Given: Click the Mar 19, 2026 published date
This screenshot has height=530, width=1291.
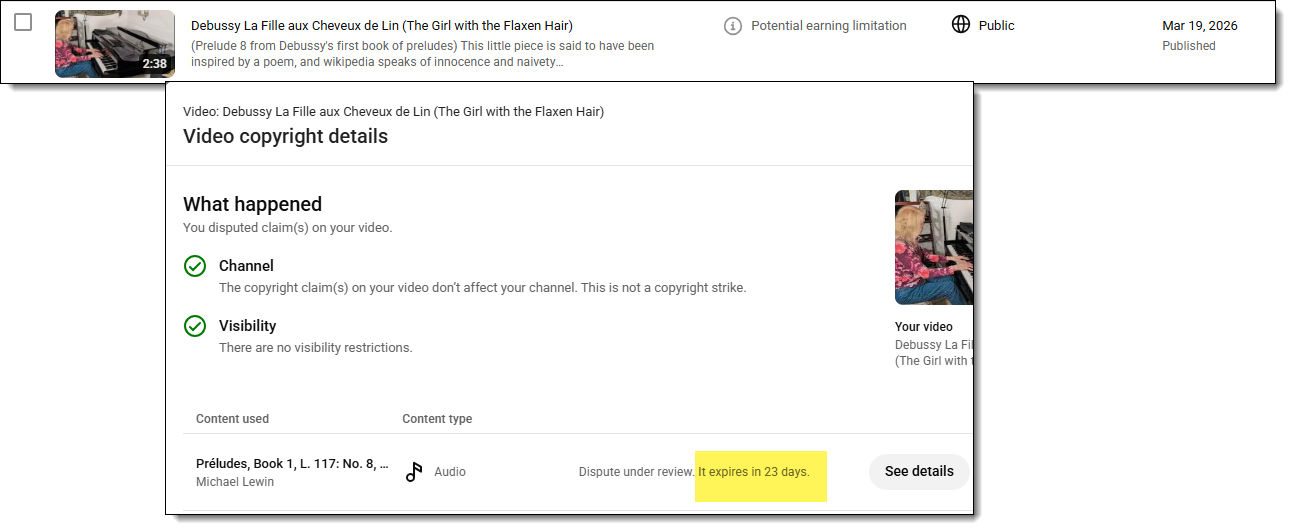Looking at the screenshot, I should click(1200, 26).
